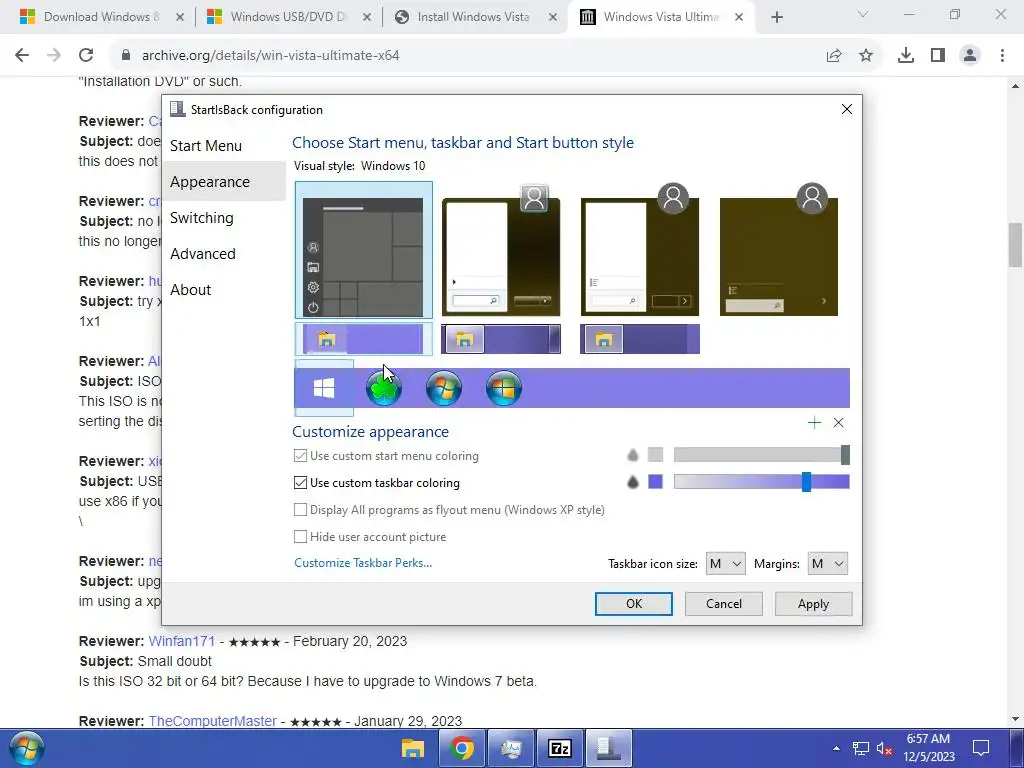
Task: Open the volume muted tray icon
Action: point(884,748)
